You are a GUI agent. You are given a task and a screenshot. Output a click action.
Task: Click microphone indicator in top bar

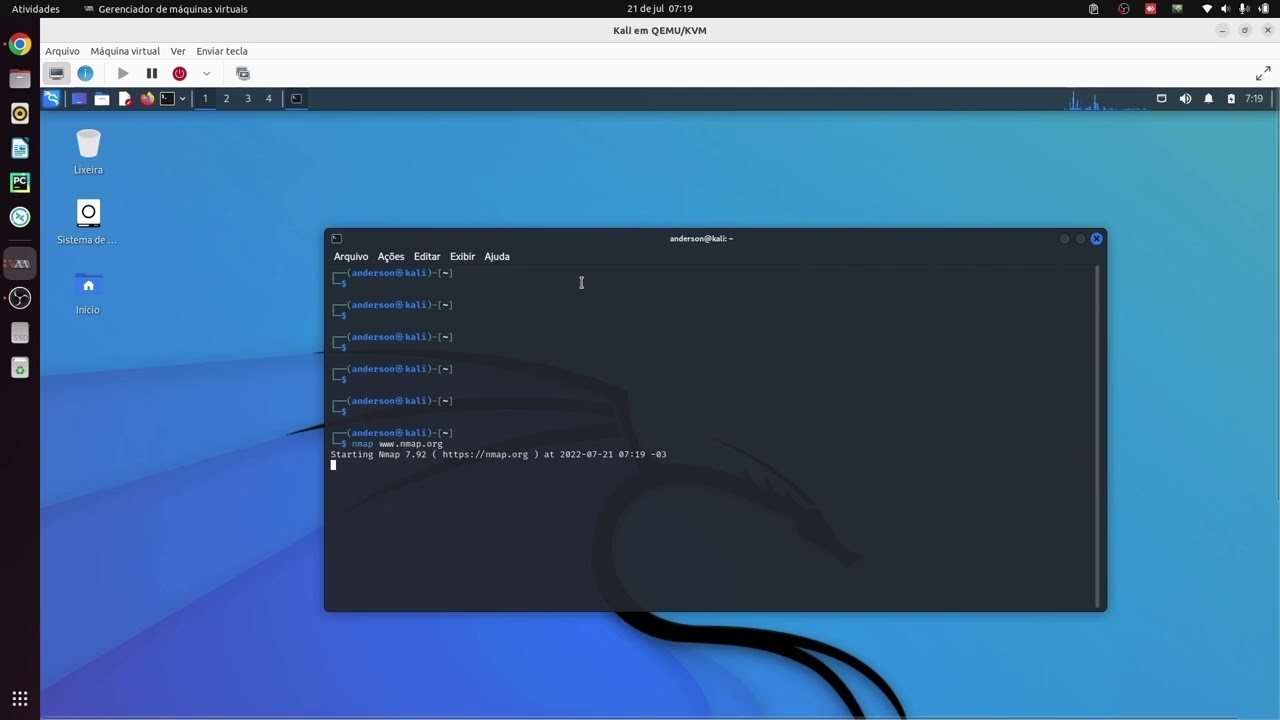coord(1245,9)
